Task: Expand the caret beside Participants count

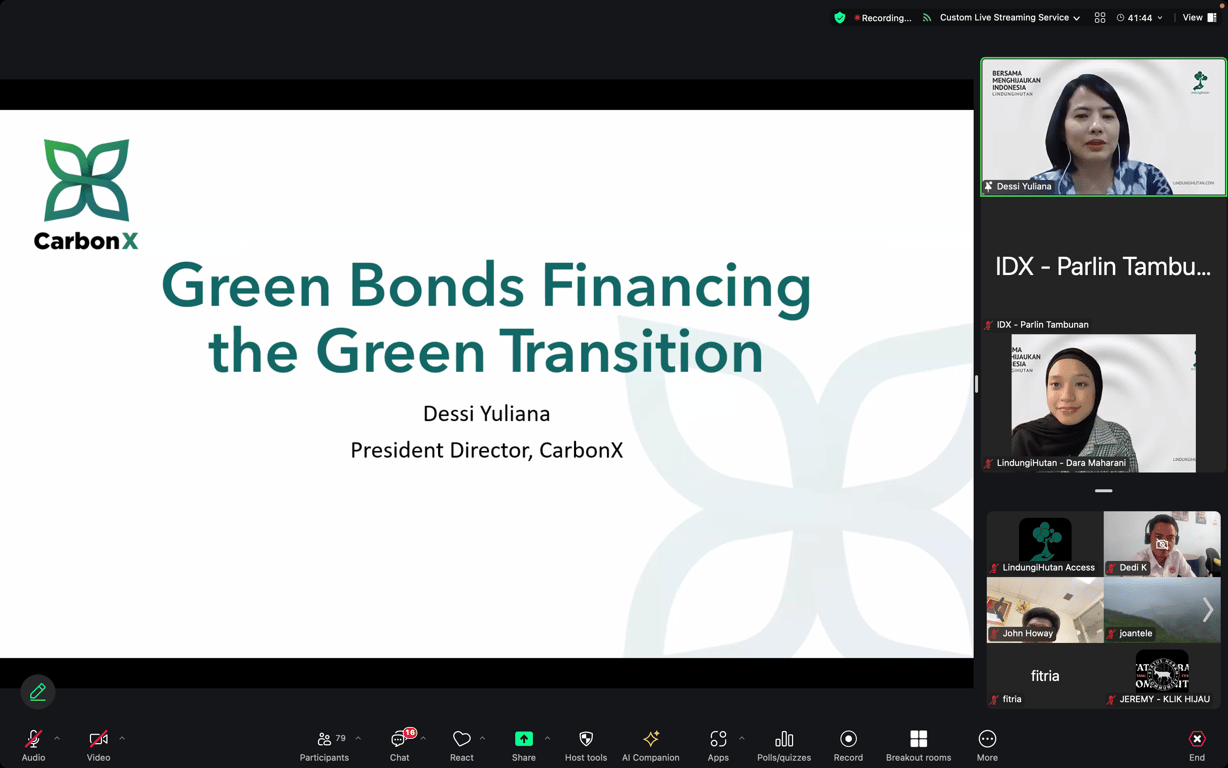Action: [358, 739]
